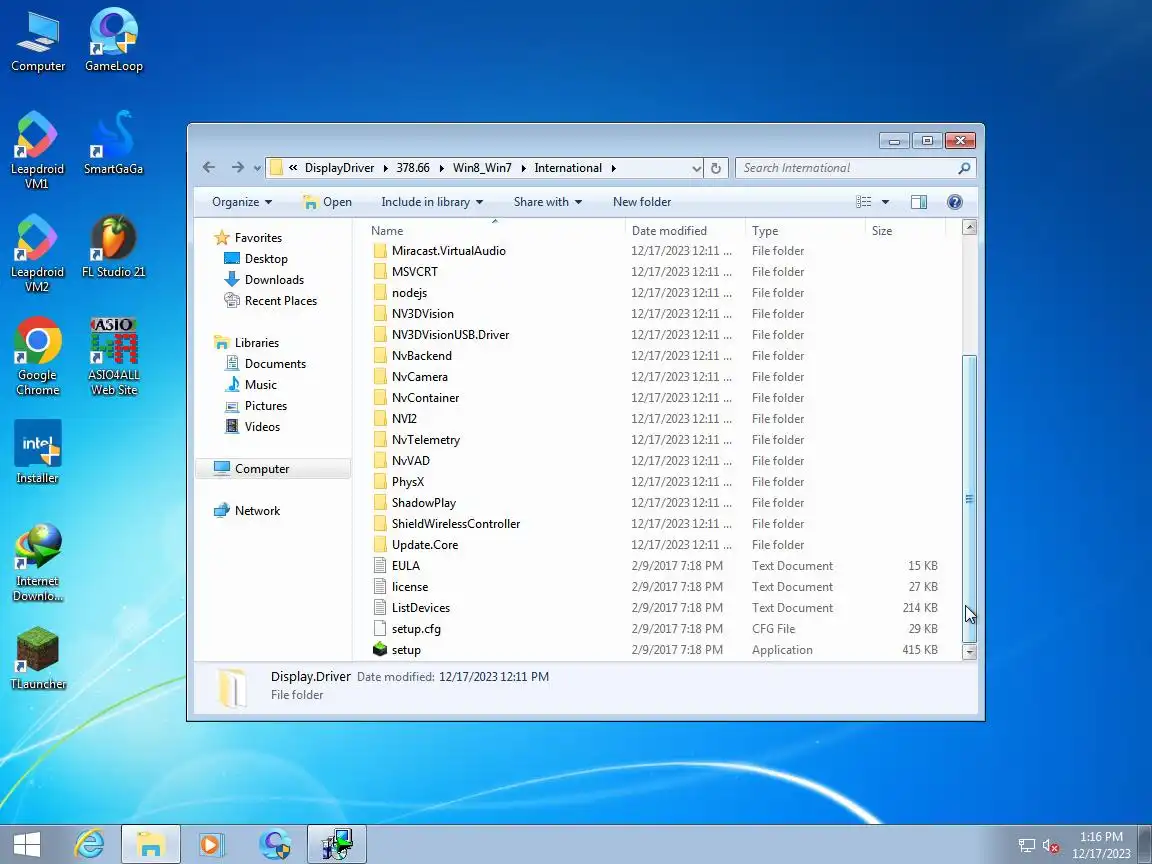Image resolution: width=1152 pixels, height=864 pixels.
Task: Navigate to DisplayDriver in the address bar
Action: pyautogui.click(x=339, y=168)
